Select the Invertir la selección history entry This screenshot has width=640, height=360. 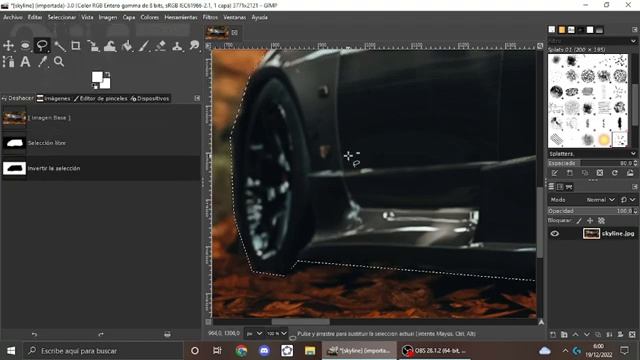(100, 168)
